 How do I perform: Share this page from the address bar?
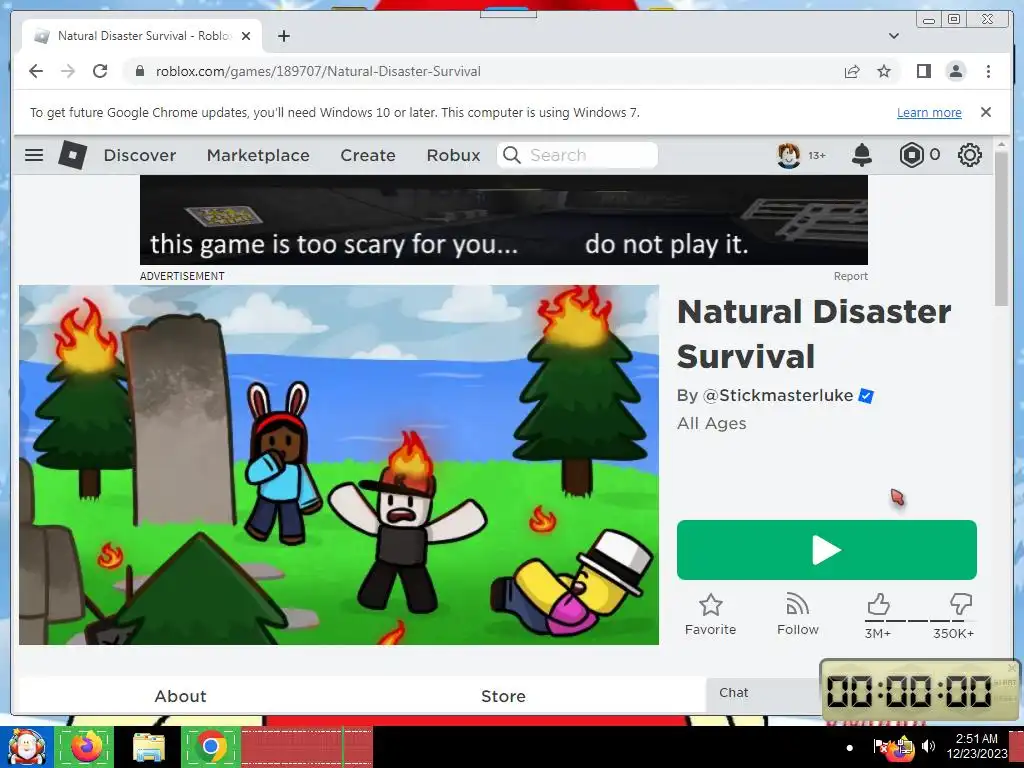[852, 71]
